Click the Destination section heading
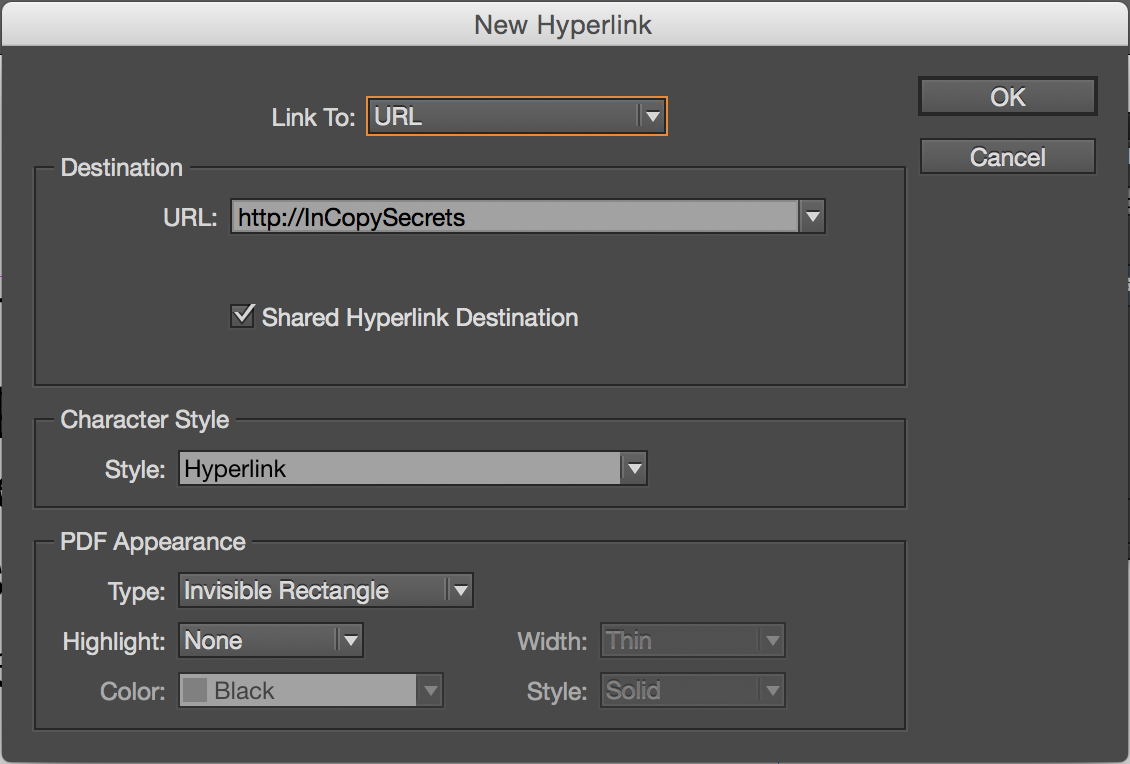1130x764 pixels. pyautogui.click(x=122, y=168)
